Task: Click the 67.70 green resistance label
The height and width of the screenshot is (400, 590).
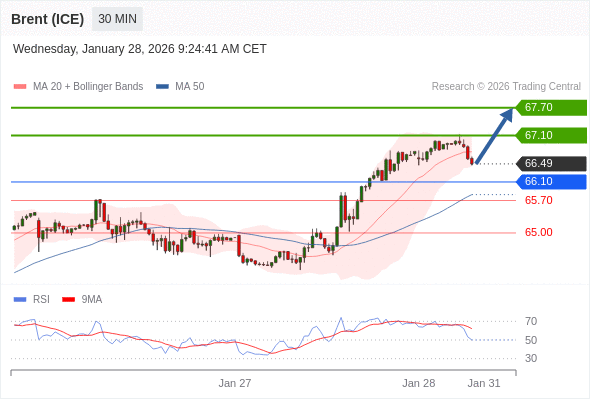Action: [x=551, y=108]
